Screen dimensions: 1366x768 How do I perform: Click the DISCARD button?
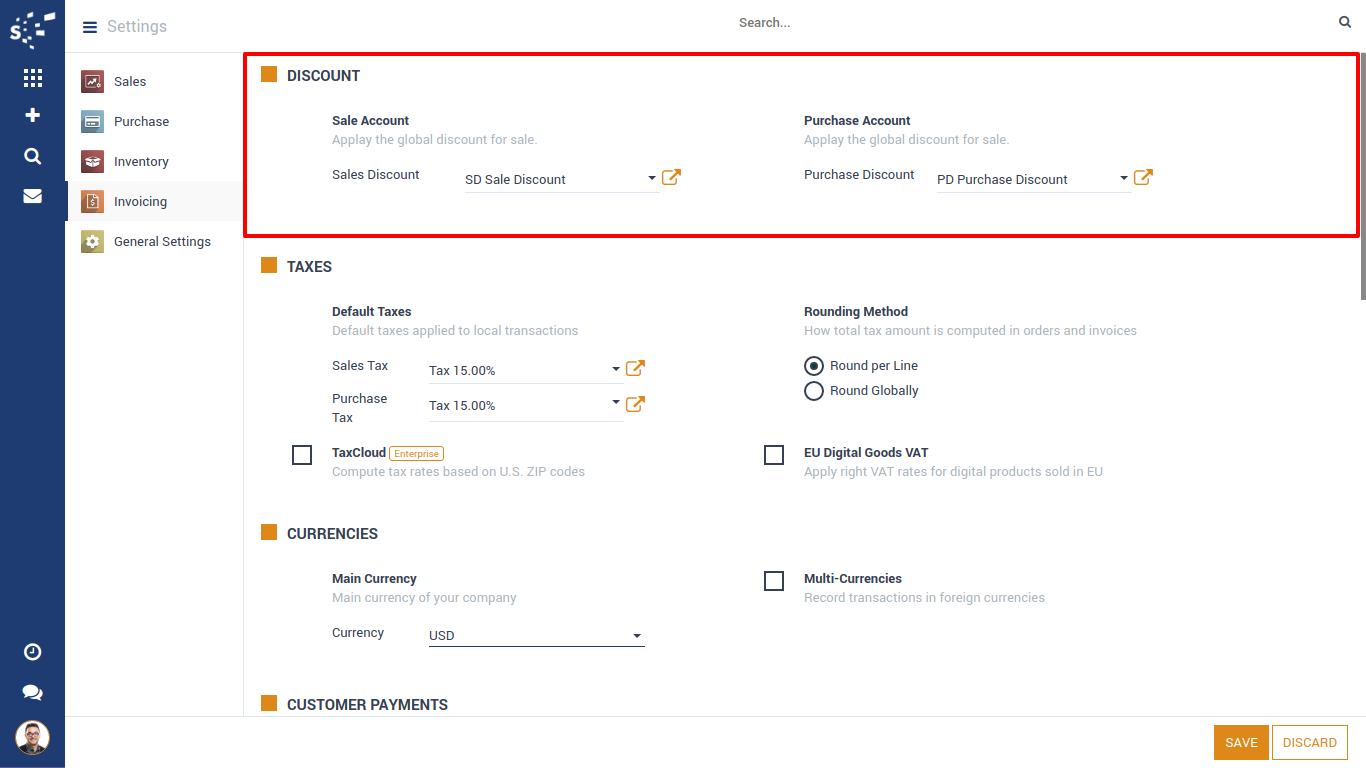pos(1309,742)
